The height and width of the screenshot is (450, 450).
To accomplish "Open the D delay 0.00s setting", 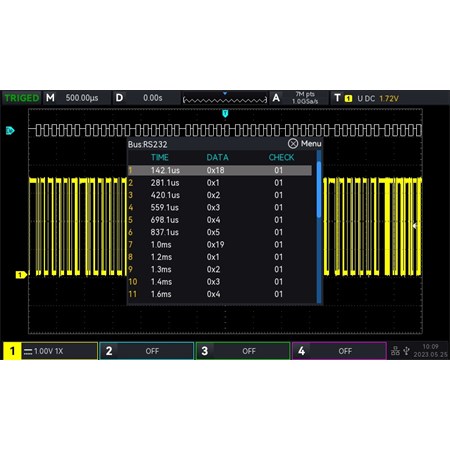I will click(146, 98).
